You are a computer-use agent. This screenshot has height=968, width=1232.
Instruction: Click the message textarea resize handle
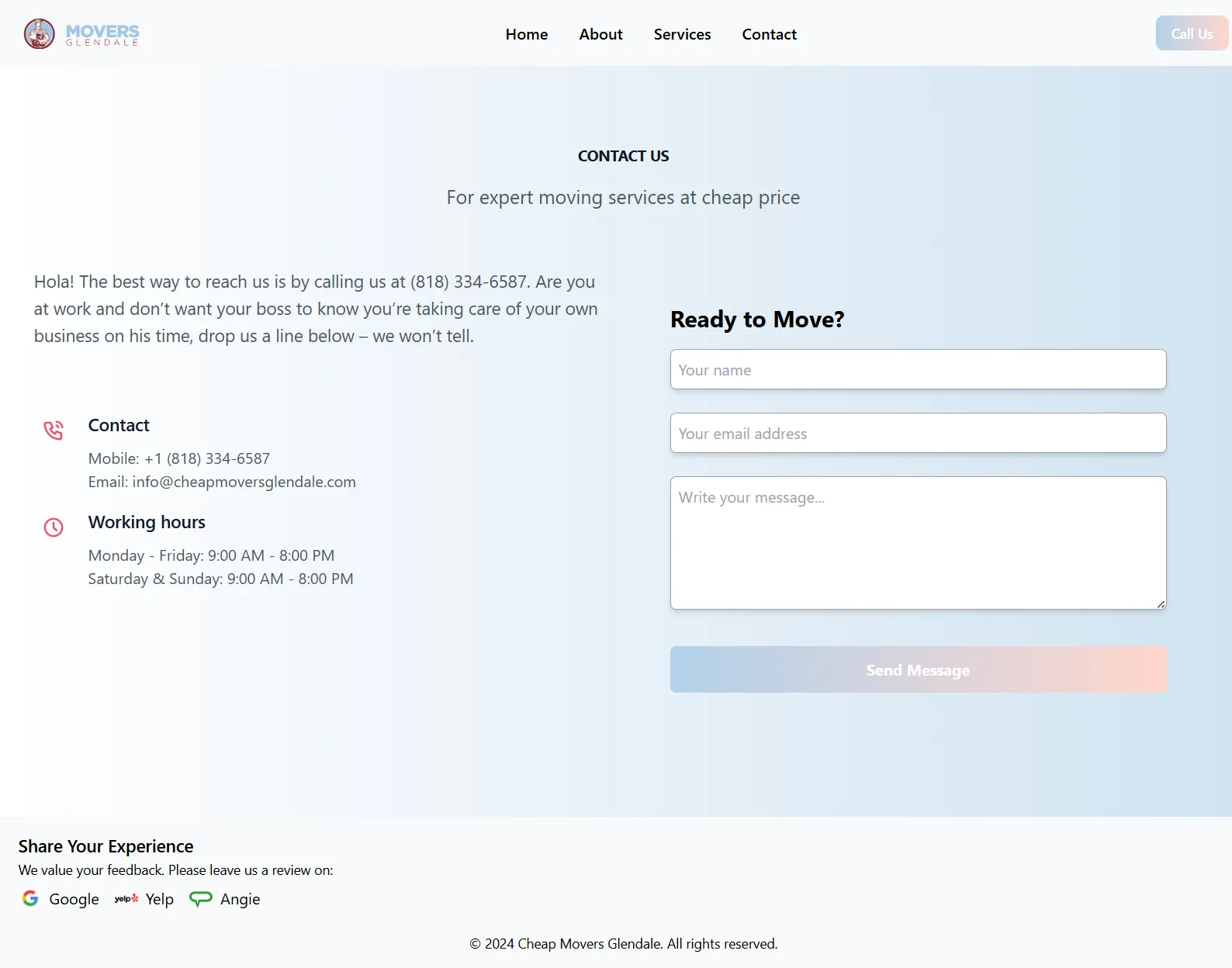pyautogui.click(x=1161, y=603)
